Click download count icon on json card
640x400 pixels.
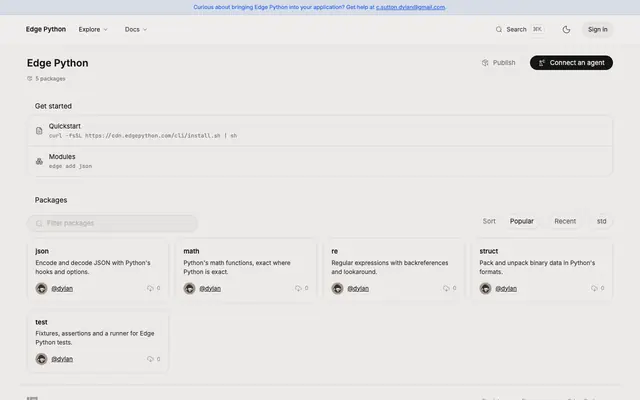150,288
